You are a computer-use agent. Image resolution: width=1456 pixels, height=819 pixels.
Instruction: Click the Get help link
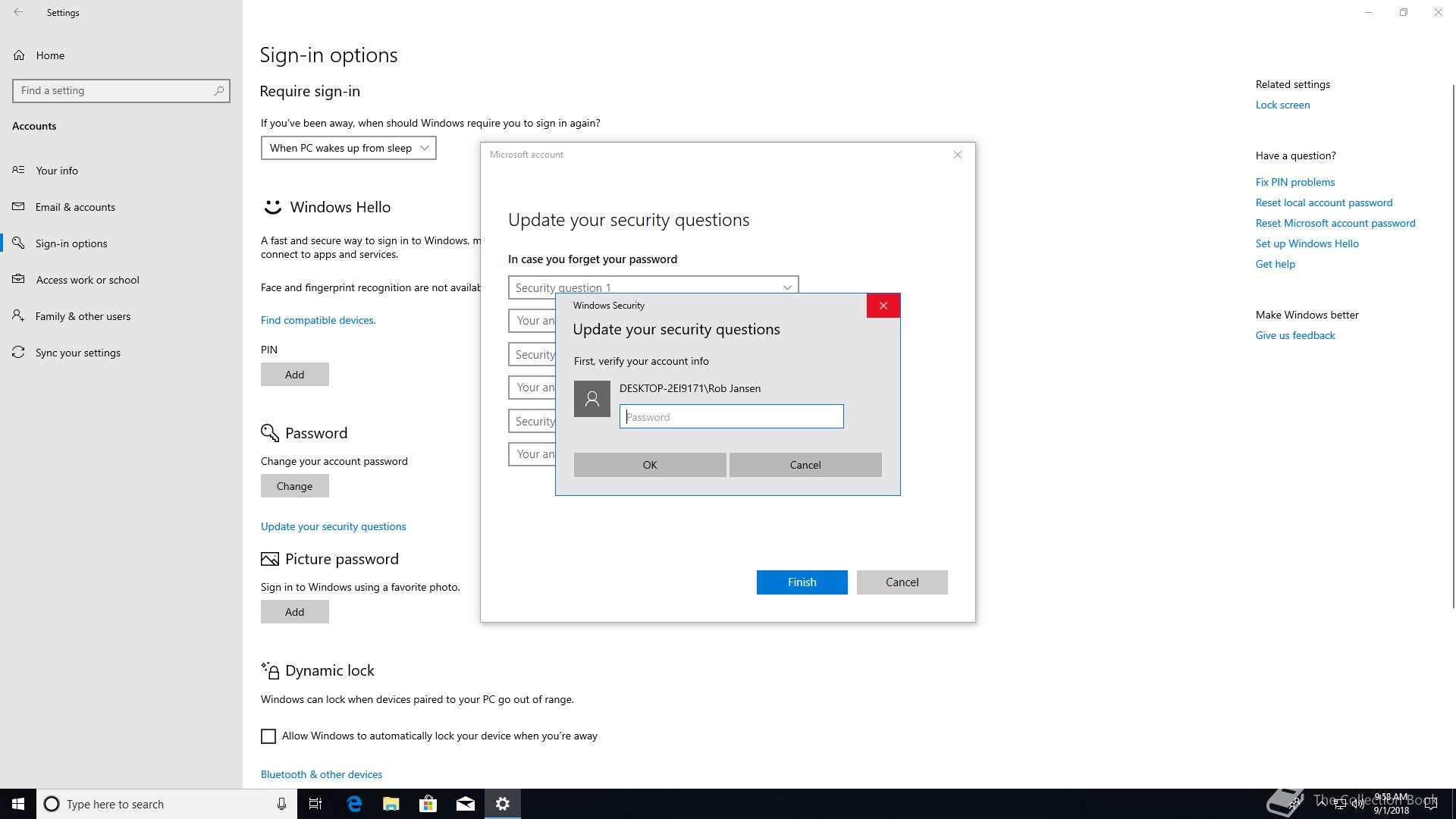tap(1276, 264)
